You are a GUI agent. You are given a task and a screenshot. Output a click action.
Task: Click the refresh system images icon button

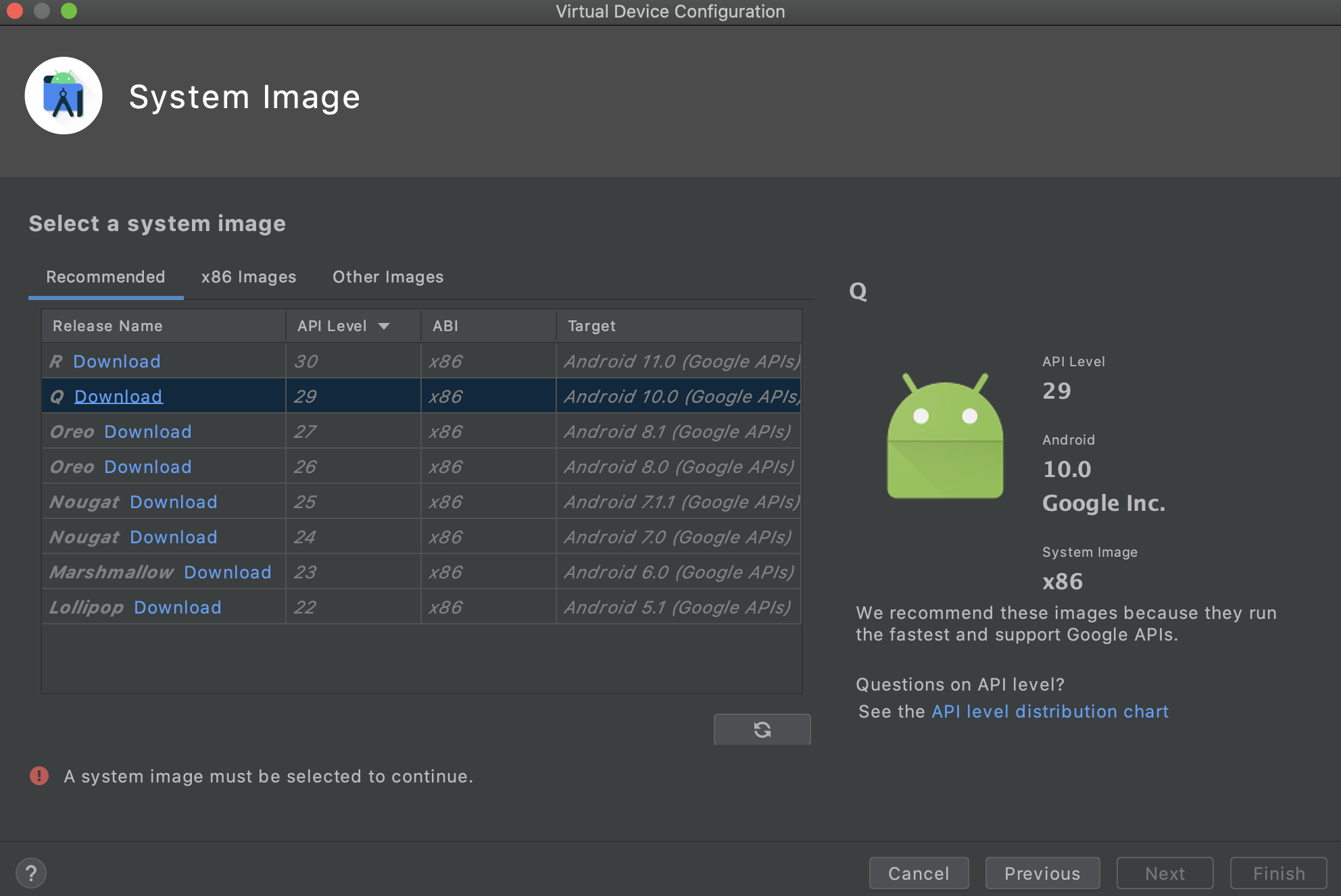click(762, 729)
